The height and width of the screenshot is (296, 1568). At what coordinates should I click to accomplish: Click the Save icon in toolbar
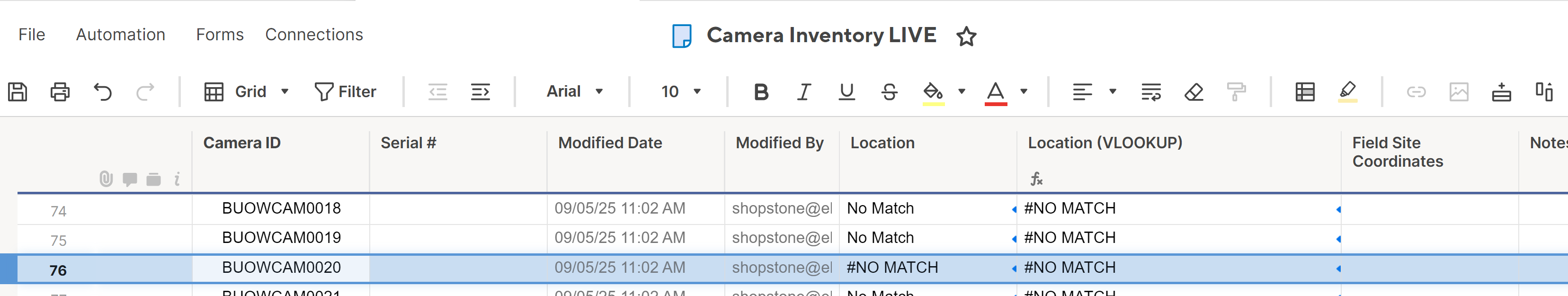coord(18,92)
